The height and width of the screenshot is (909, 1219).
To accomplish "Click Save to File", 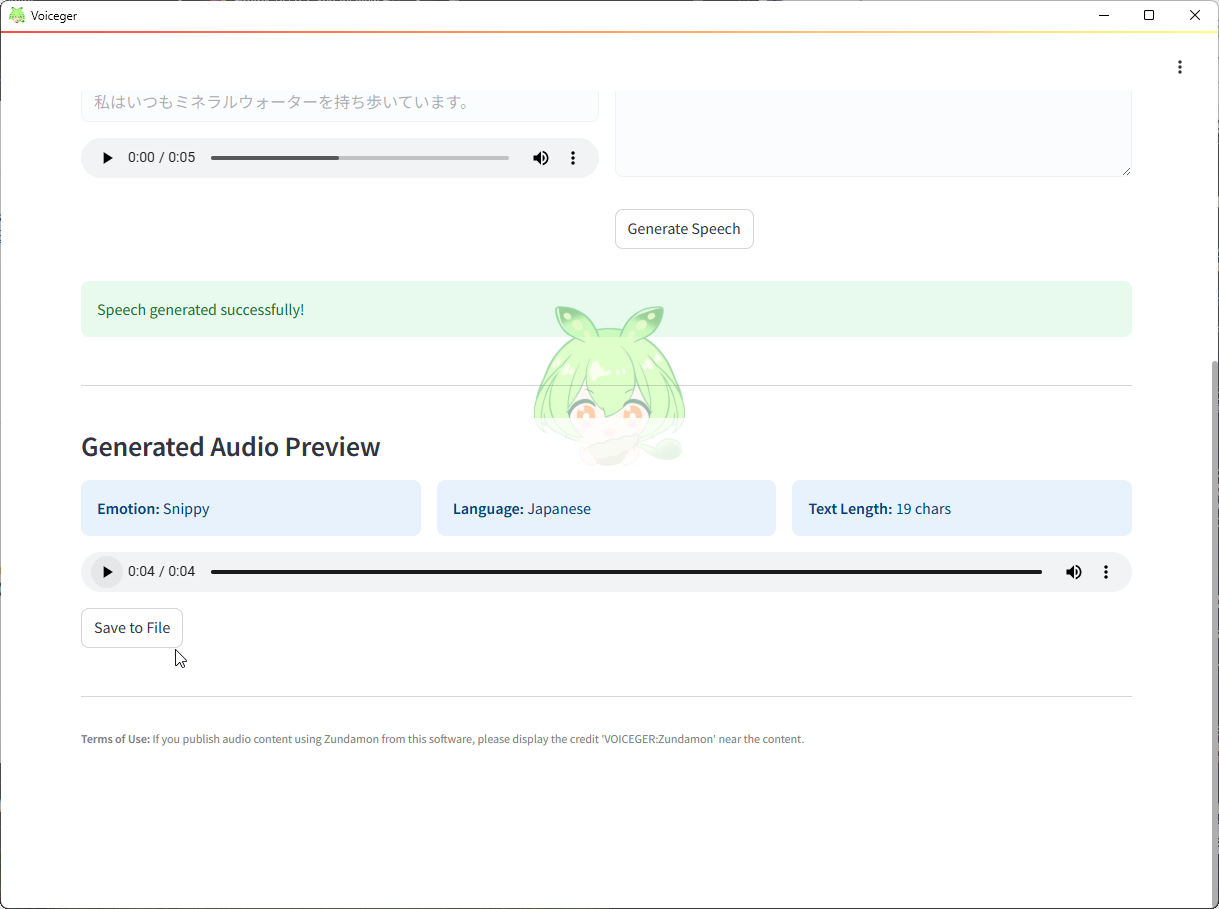I will [x=131, y=627].
